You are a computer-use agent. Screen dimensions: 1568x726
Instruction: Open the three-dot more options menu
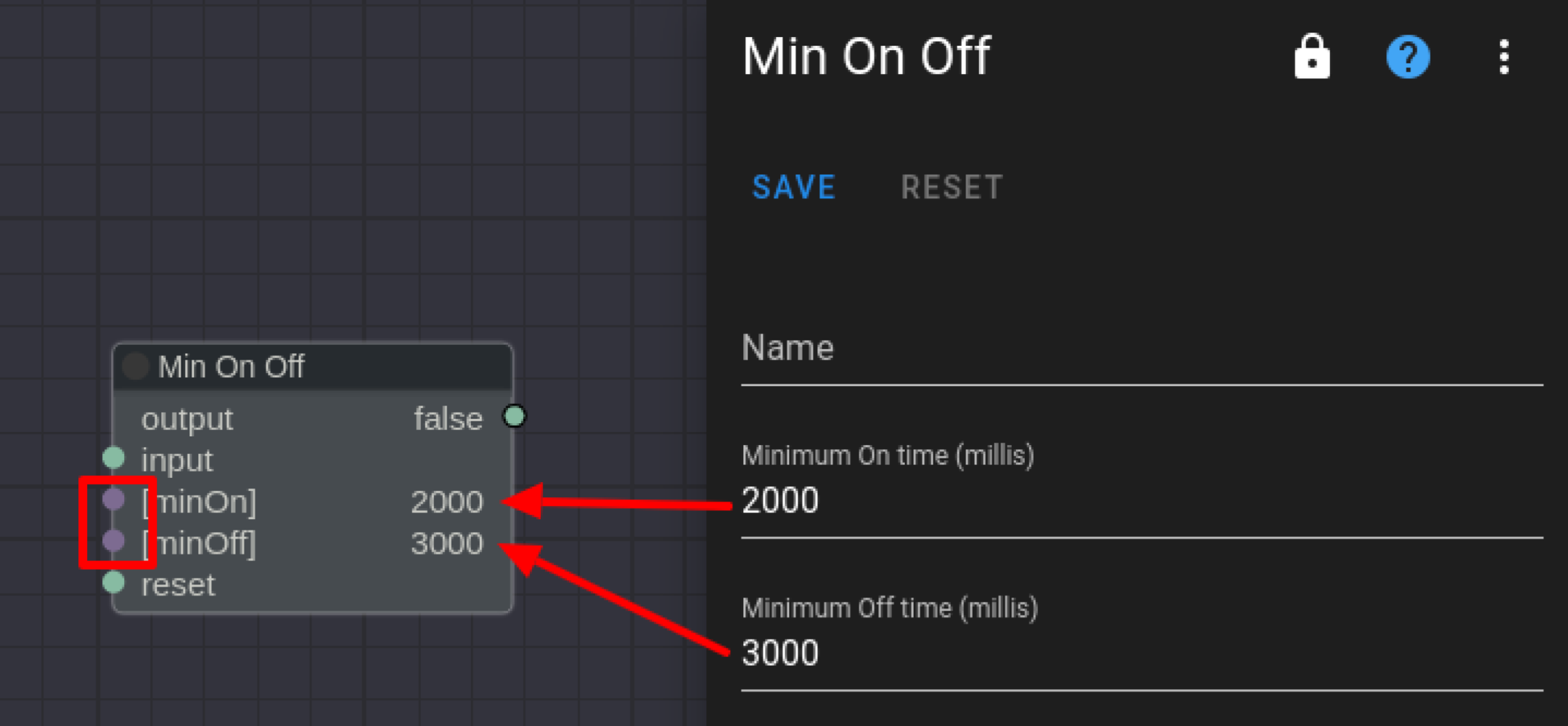(1503, 57)
